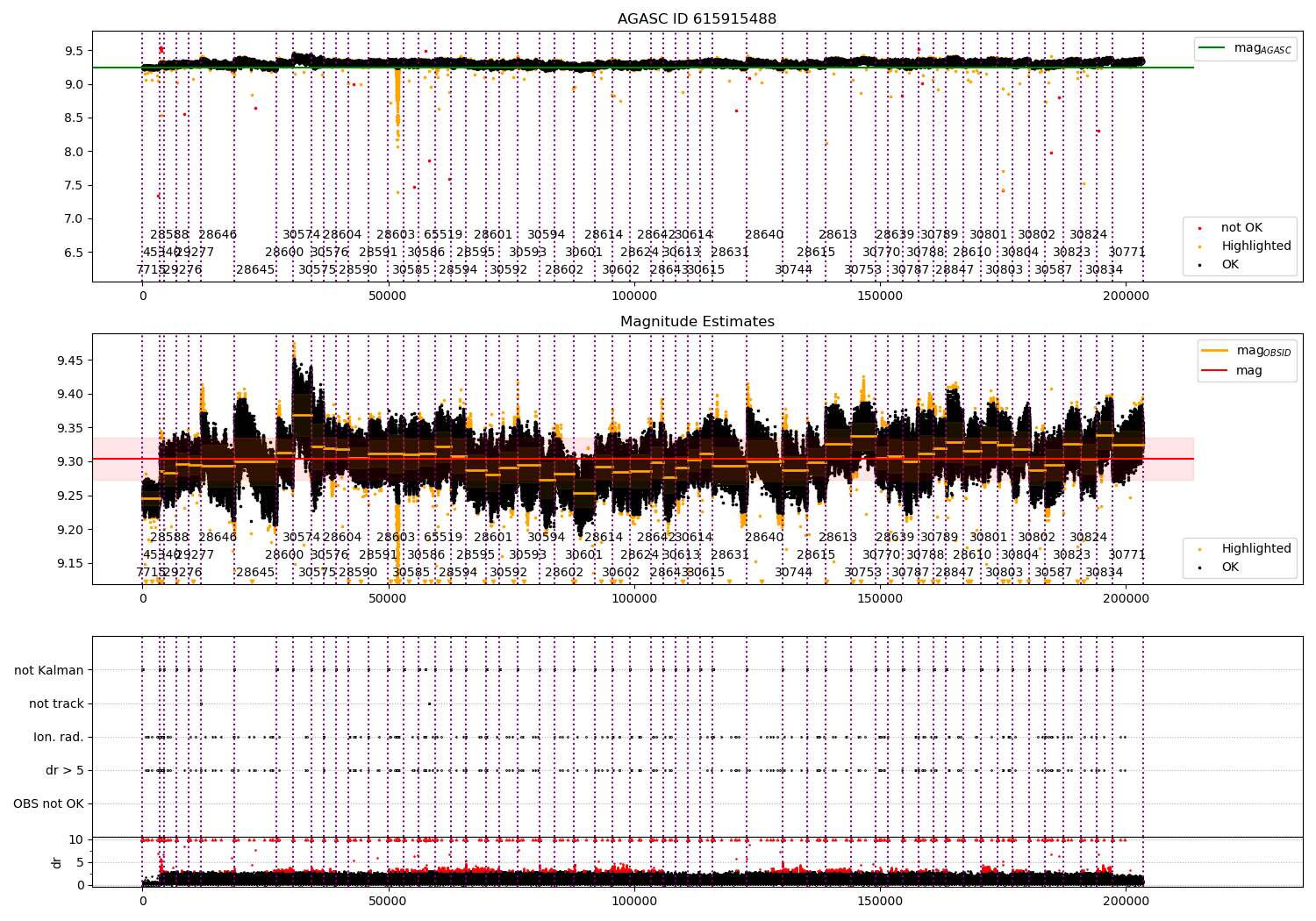Click obsid label 65519 in top plot
The width and height of the screenshot is (1316, 921).
[x=443, y=235]
